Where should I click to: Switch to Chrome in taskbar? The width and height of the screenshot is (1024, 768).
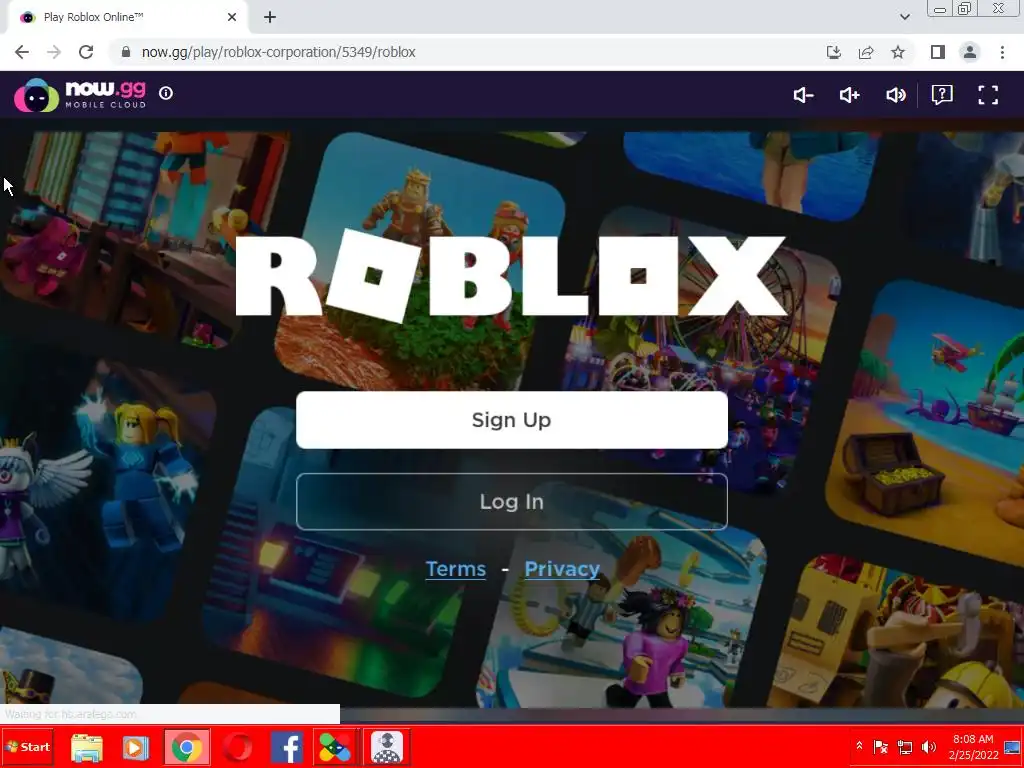point(187,747)
